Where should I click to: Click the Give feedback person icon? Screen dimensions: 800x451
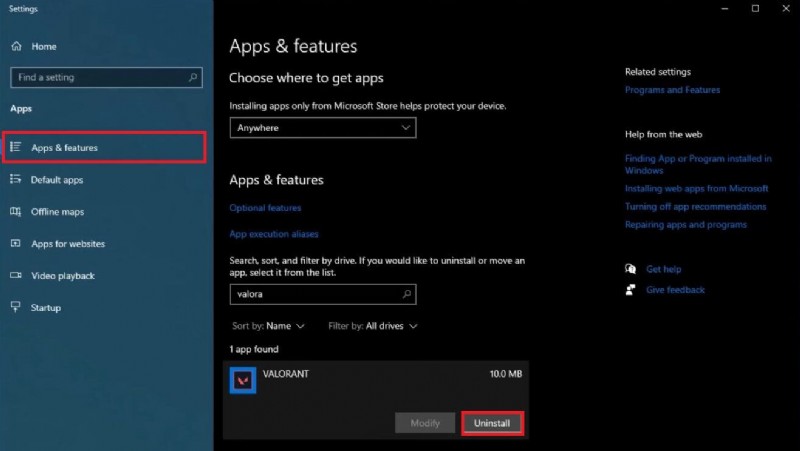click(631, 290)
